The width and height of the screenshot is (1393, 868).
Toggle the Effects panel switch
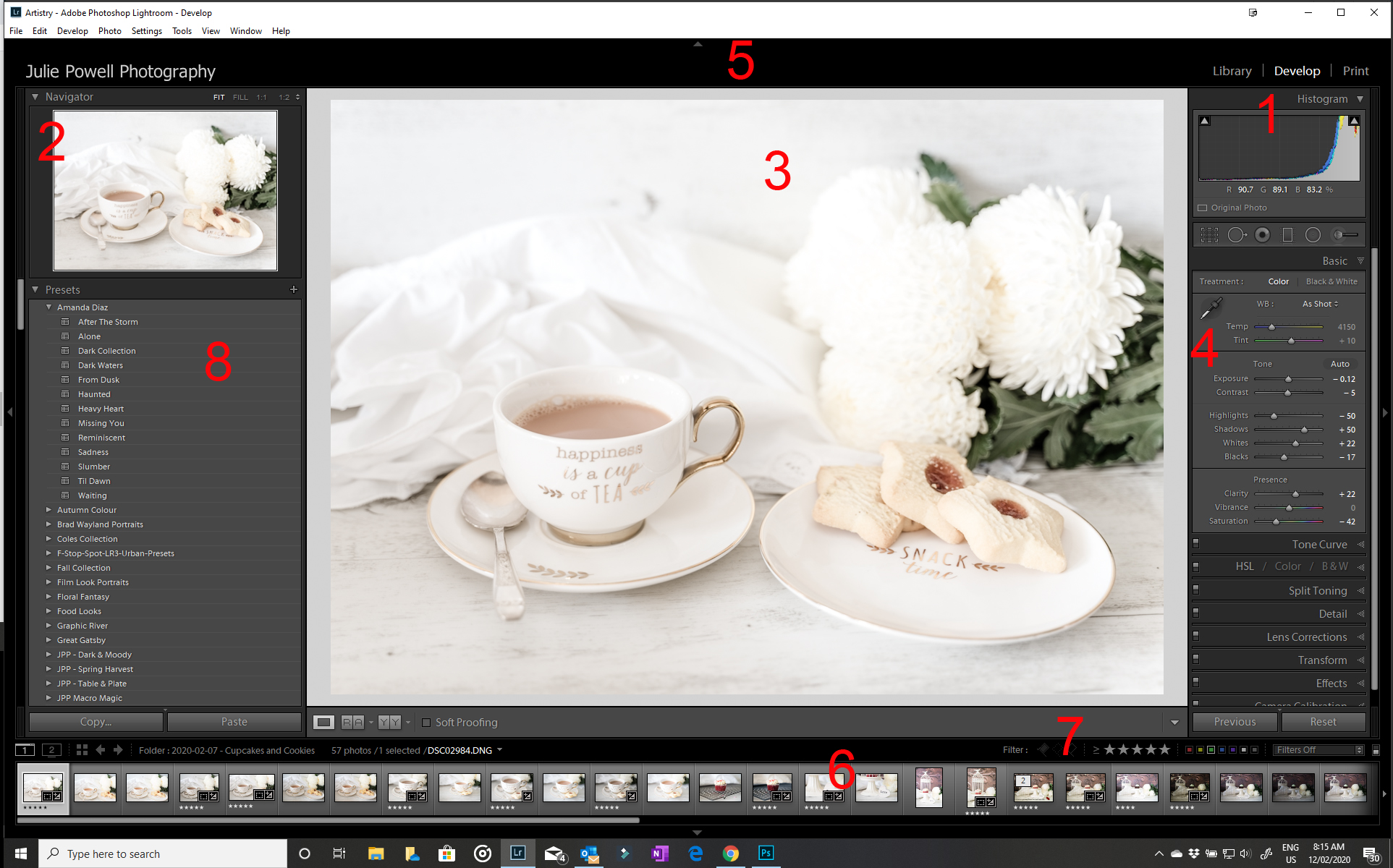click(x=1196, y=681)
